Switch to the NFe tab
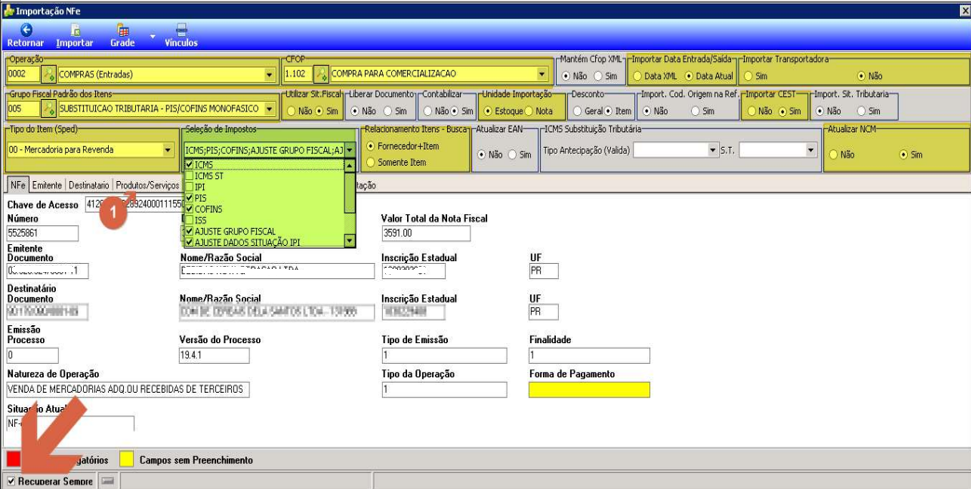This screenshot has width=971, height=489. pos(17,185)
